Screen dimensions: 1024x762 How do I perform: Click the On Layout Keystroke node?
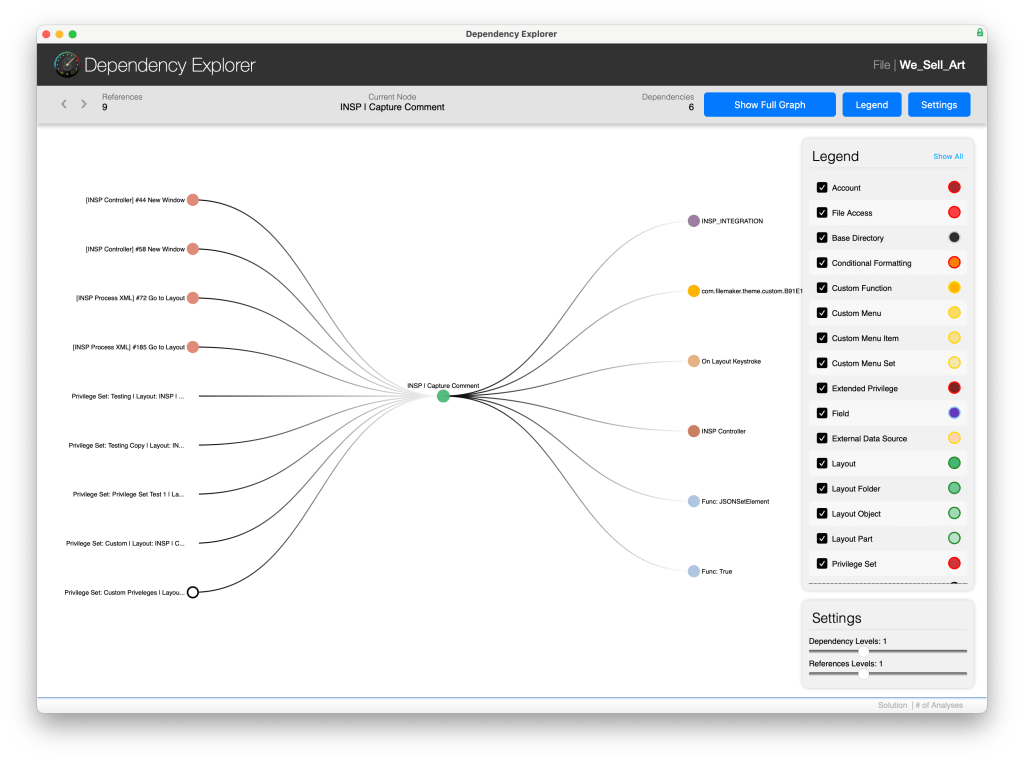pos(693,361)
